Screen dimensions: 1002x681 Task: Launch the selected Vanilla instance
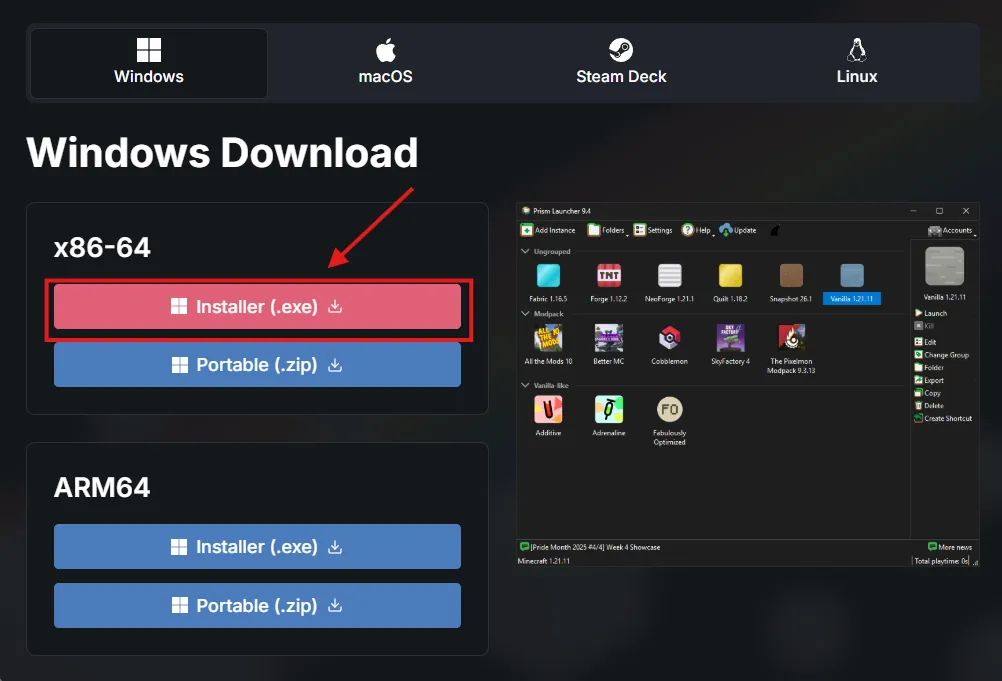(x=934, y=313)
